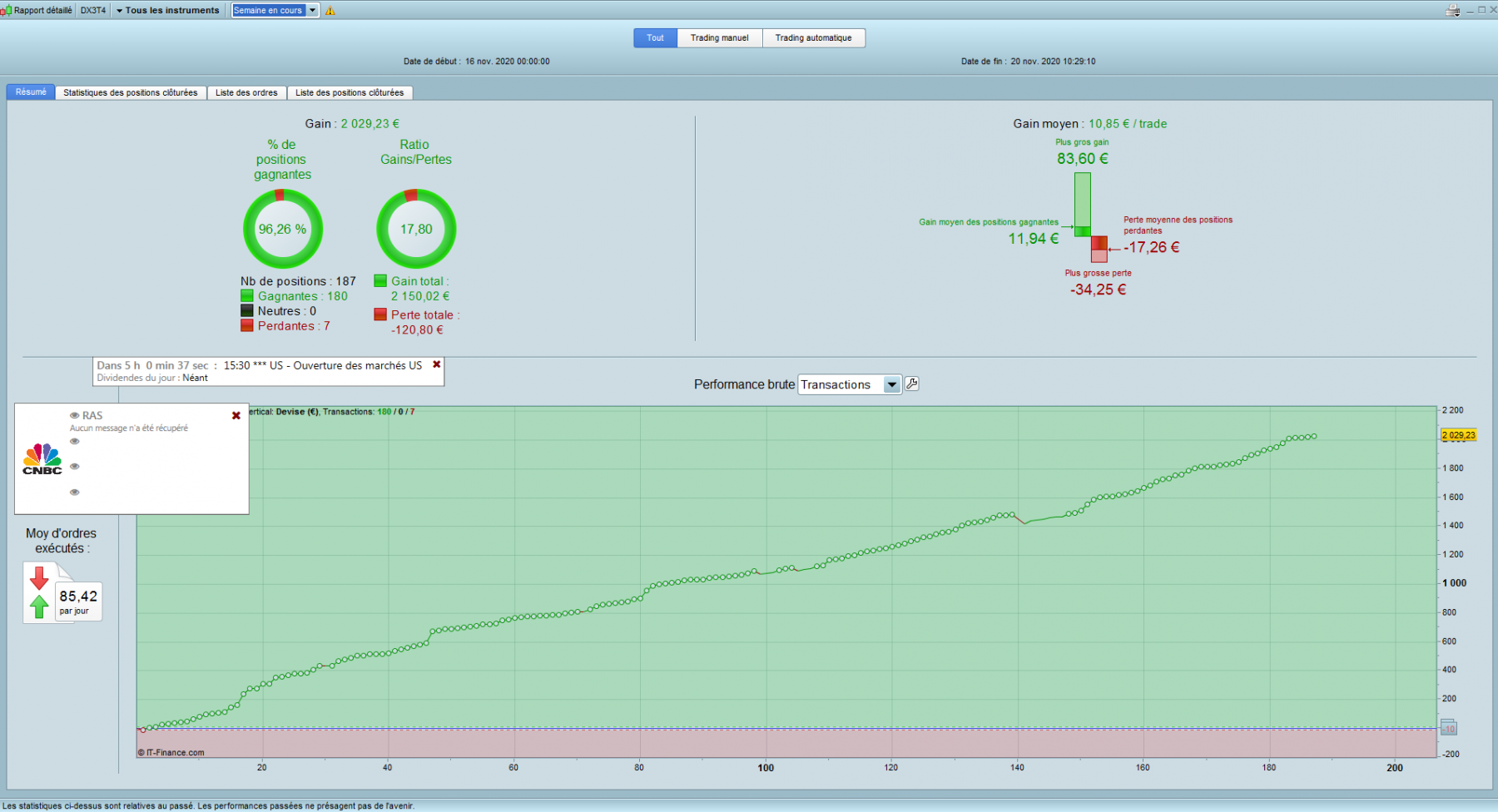
Task: Open the Transactions dropdown for Performance brute
Action: point(850,384)
